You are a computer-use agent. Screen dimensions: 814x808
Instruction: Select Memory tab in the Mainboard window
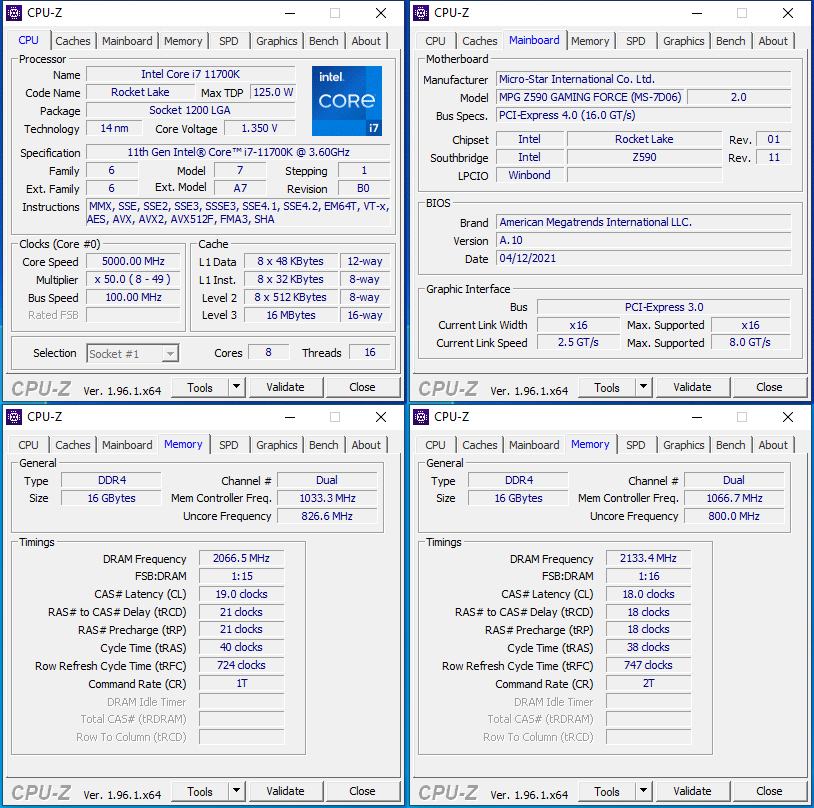(590, 41)
